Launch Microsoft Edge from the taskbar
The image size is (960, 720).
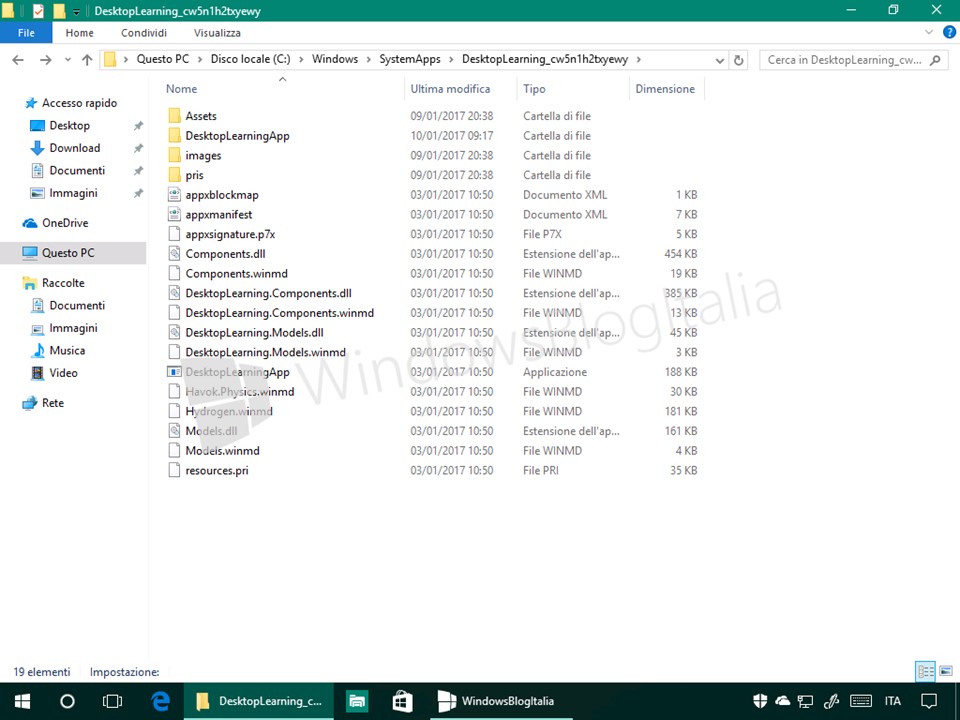pos(160,701)
